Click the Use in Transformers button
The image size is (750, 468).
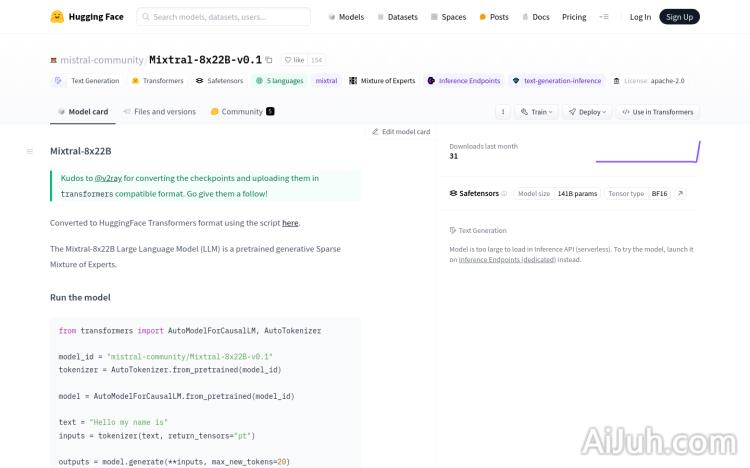click(657, 112)
